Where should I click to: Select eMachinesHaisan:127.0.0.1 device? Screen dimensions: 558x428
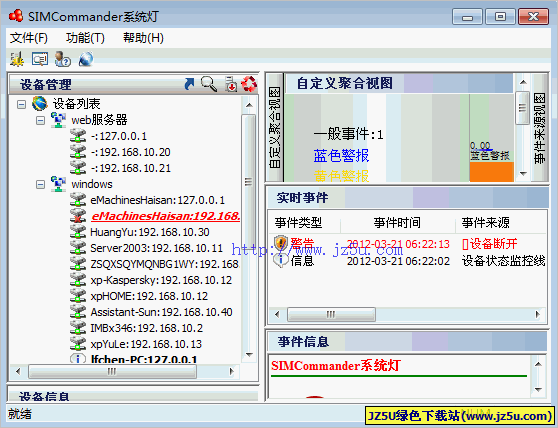tap(157, 200)
